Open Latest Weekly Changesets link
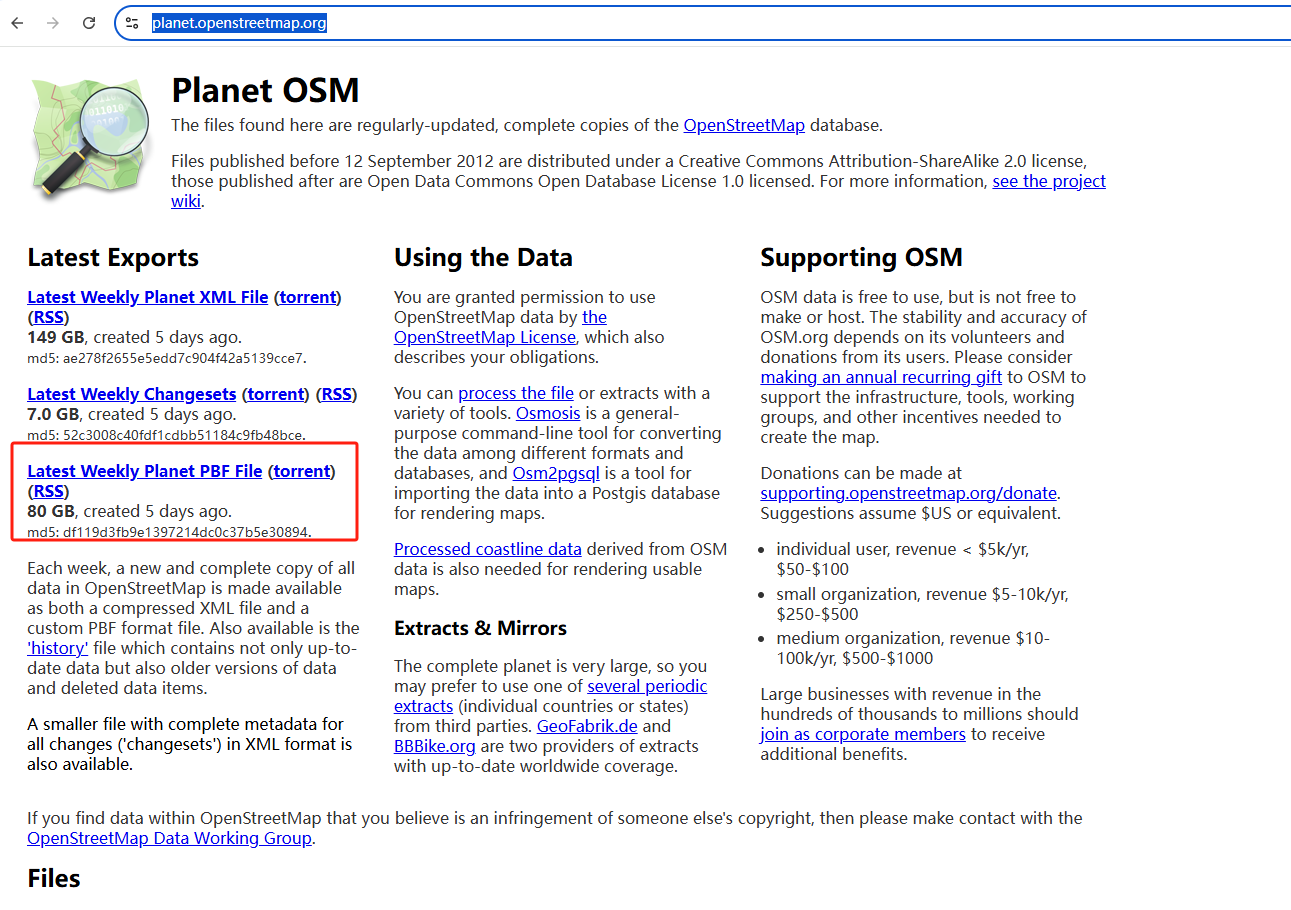1291x910 pixels. (x=132, y=394)
